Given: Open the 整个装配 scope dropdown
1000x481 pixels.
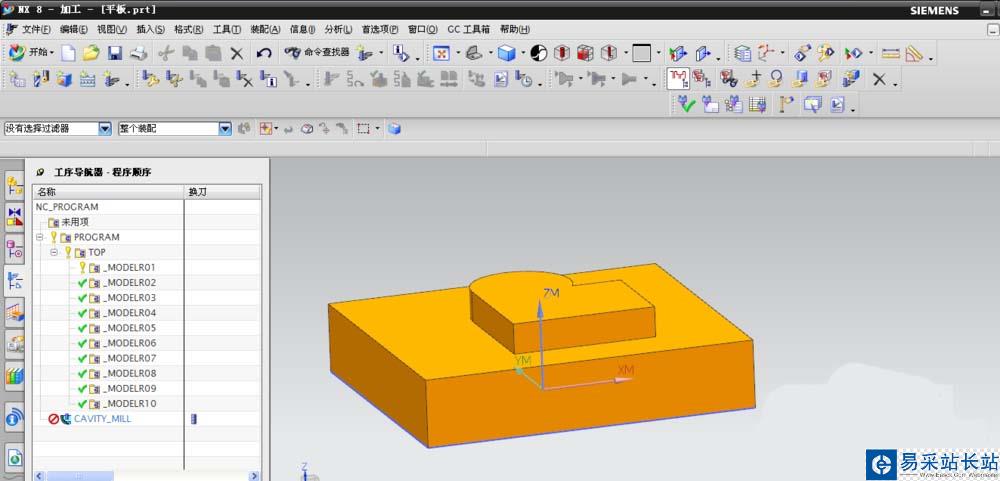Looking at the screenshot, I should (225, 129).
